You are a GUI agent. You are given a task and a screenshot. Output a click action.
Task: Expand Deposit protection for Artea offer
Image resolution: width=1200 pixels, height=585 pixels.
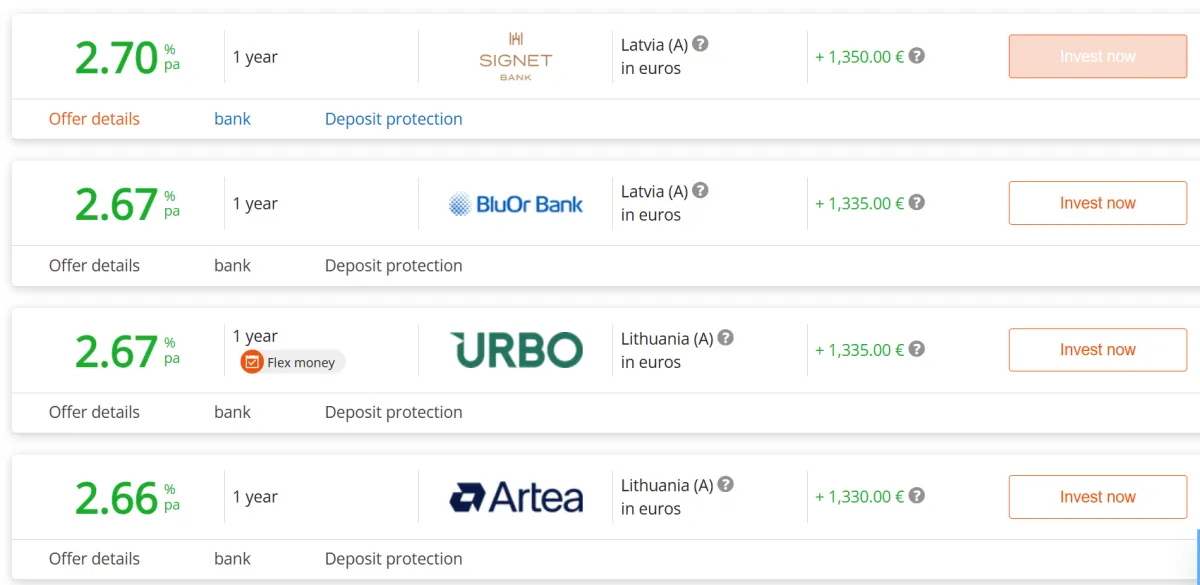click(393, 559)
